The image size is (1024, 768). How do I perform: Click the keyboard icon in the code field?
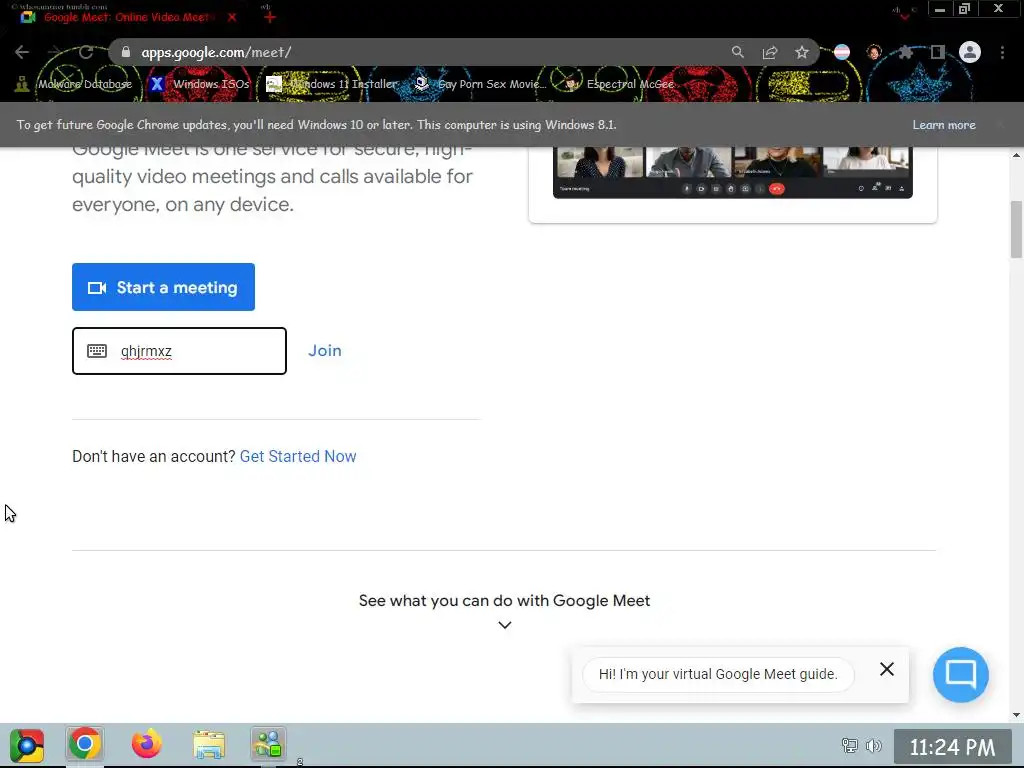97,351
